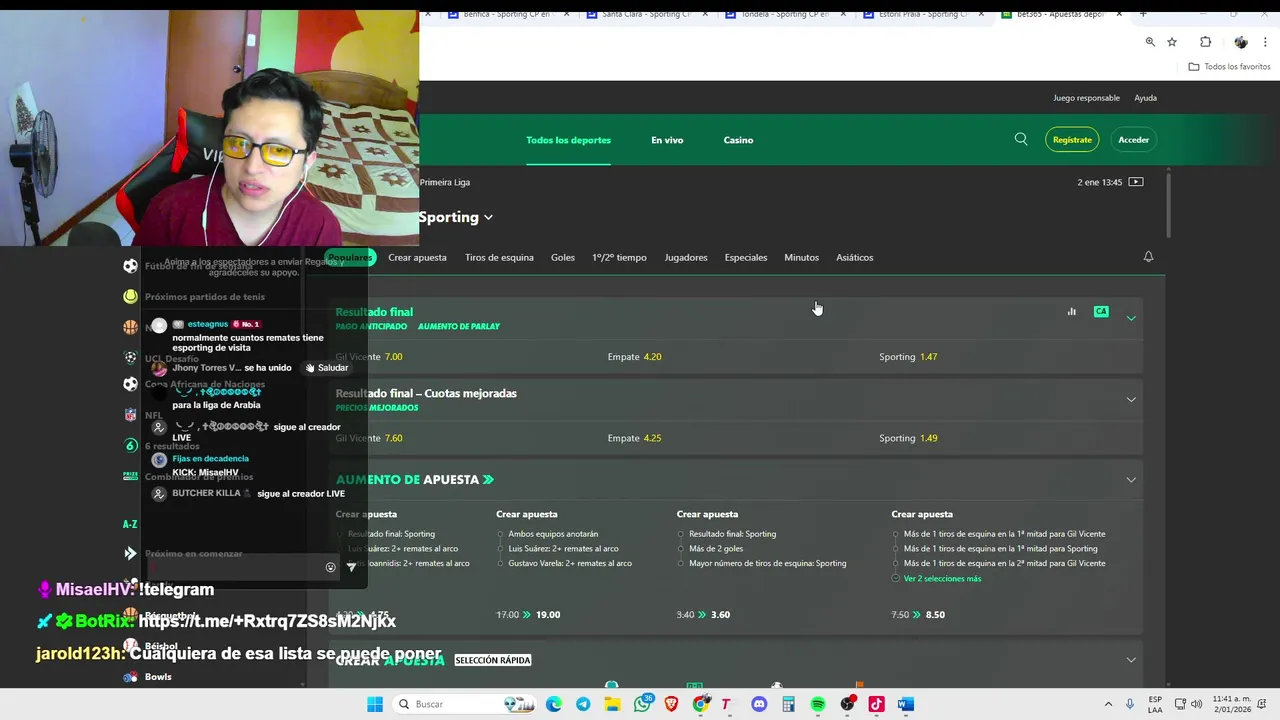Bet on Sporting at 1.47
The height and width of the screenshot is (720, 1280).
coord(908,357)
